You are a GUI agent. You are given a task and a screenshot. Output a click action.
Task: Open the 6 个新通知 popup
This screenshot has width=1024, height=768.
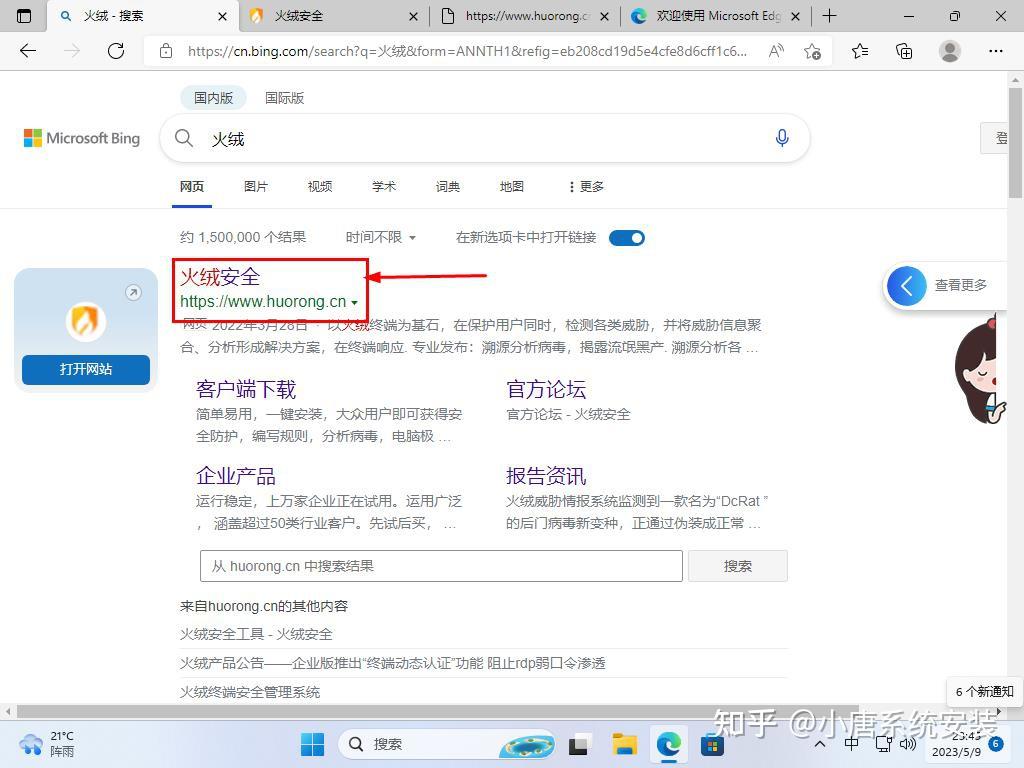tap(984, 692)
